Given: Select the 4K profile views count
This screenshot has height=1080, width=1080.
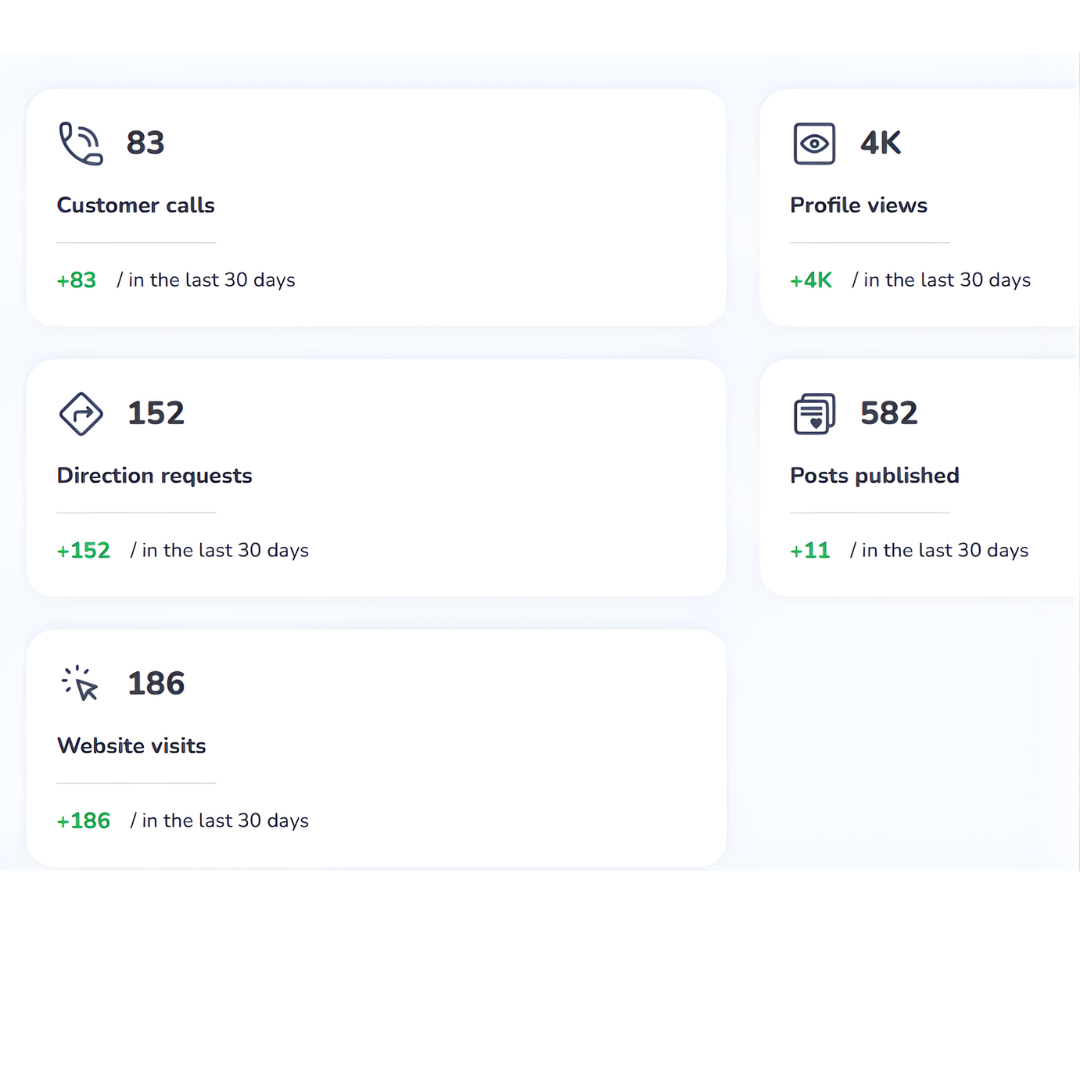Looking at the screenshot, I should tap(880, 143).
